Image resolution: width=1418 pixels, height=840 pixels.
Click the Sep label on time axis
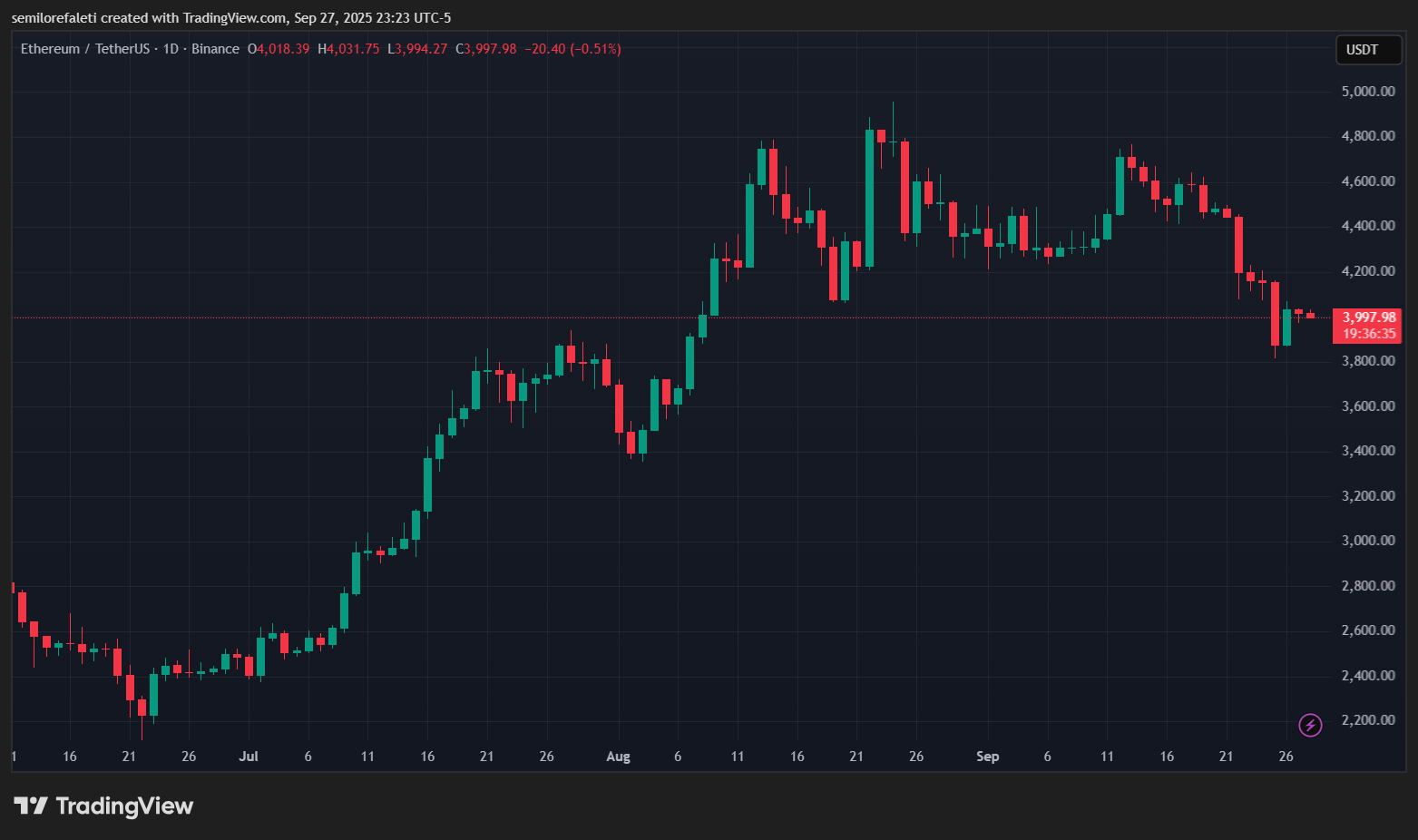point(987,757)
